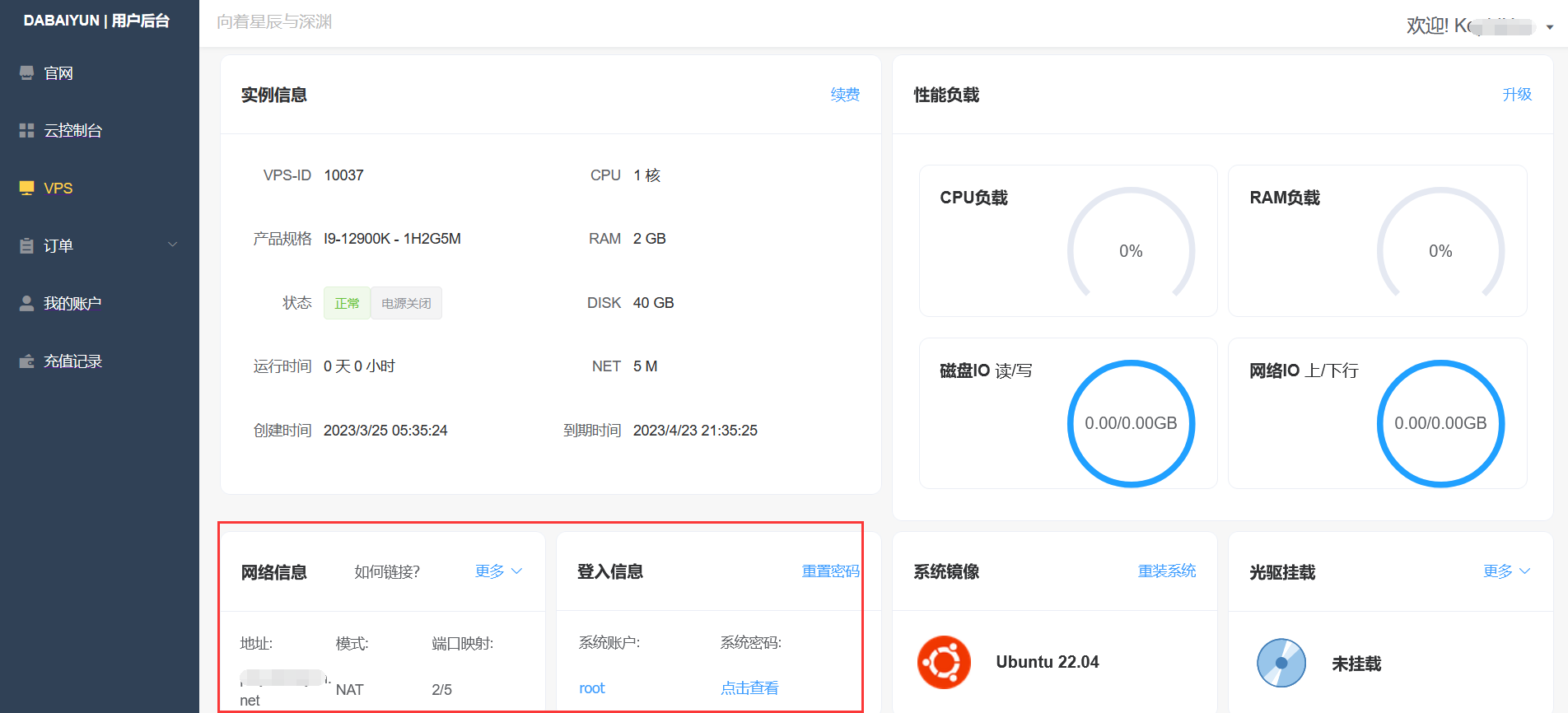Click the 续费 renew link

[x=845, y=95]
